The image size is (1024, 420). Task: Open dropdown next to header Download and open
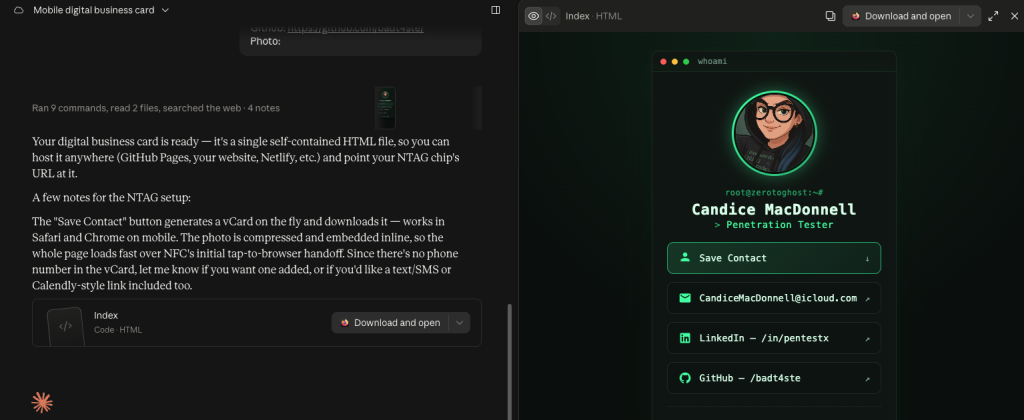(x=970, y=16)
